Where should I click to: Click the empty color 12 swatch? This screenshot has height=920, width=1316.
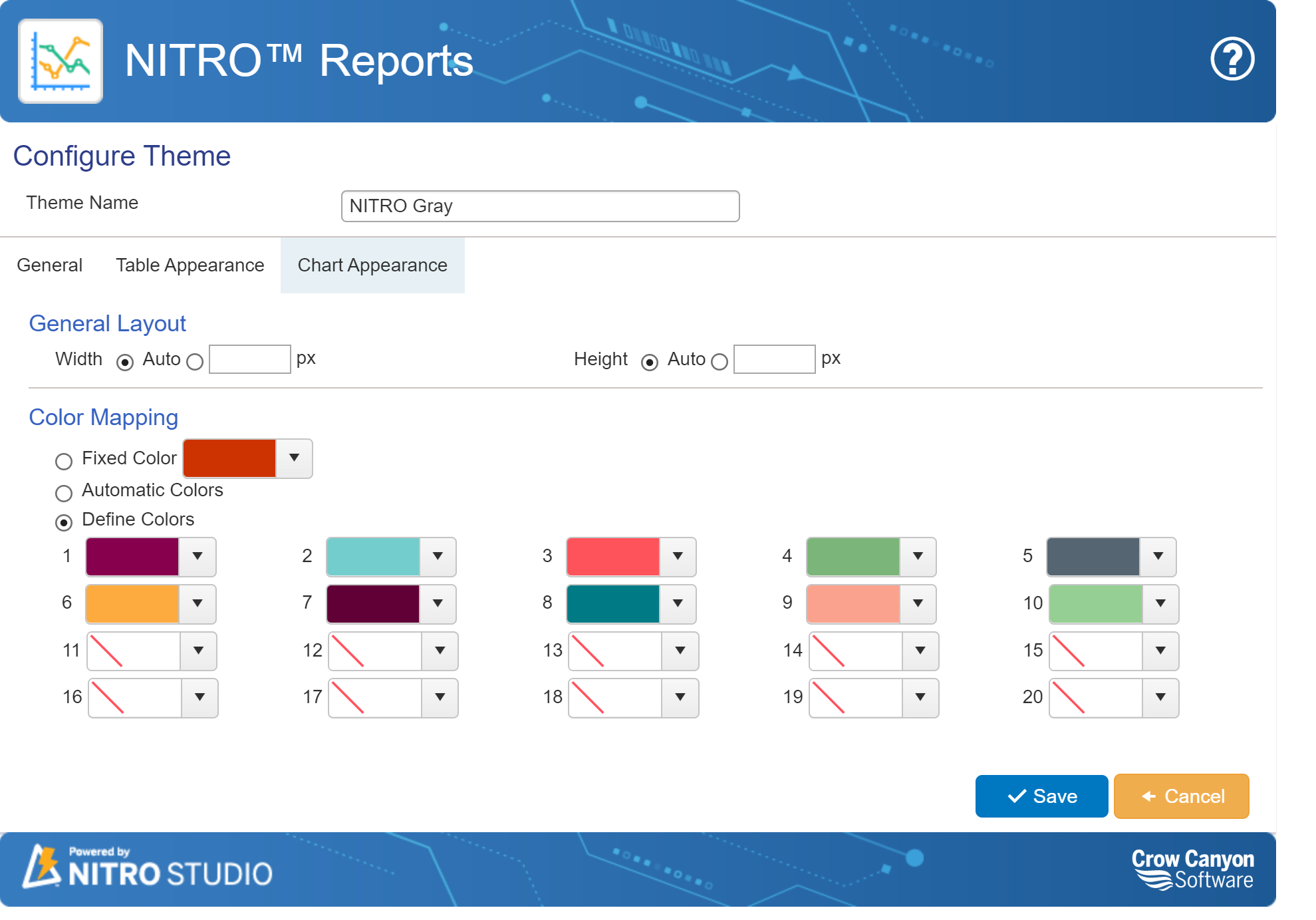coord(375,651)
